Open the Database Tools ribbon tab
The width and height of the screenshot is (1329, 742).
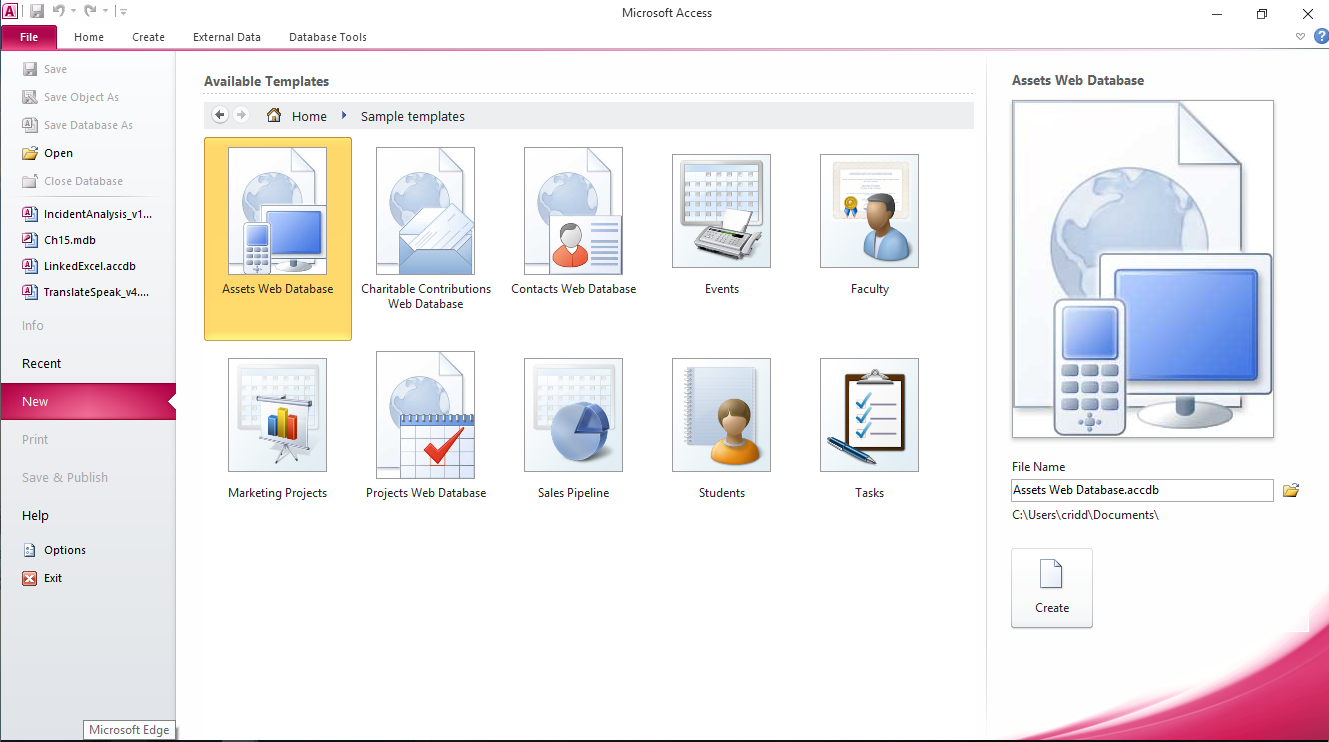[328, 37]
